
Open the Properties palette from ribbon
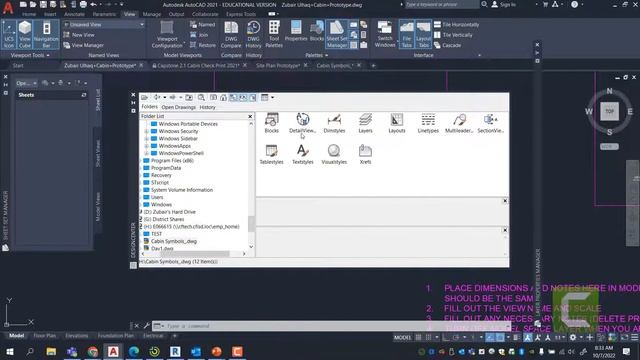coord(296,31)
